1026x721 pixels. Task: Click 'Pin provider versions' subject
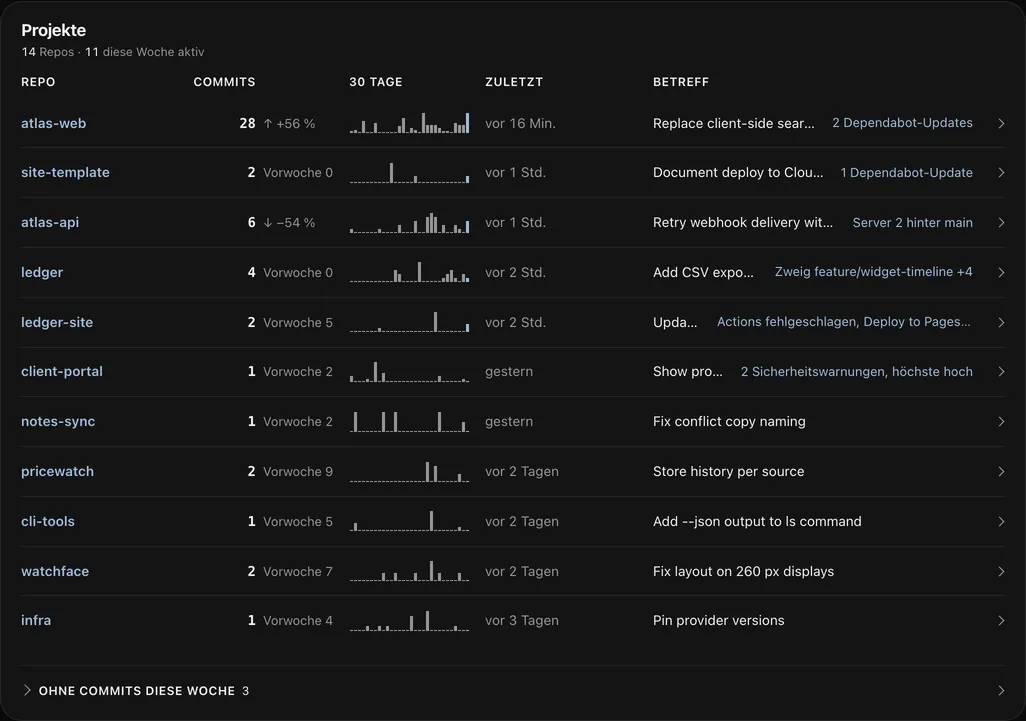click(718, 620)
